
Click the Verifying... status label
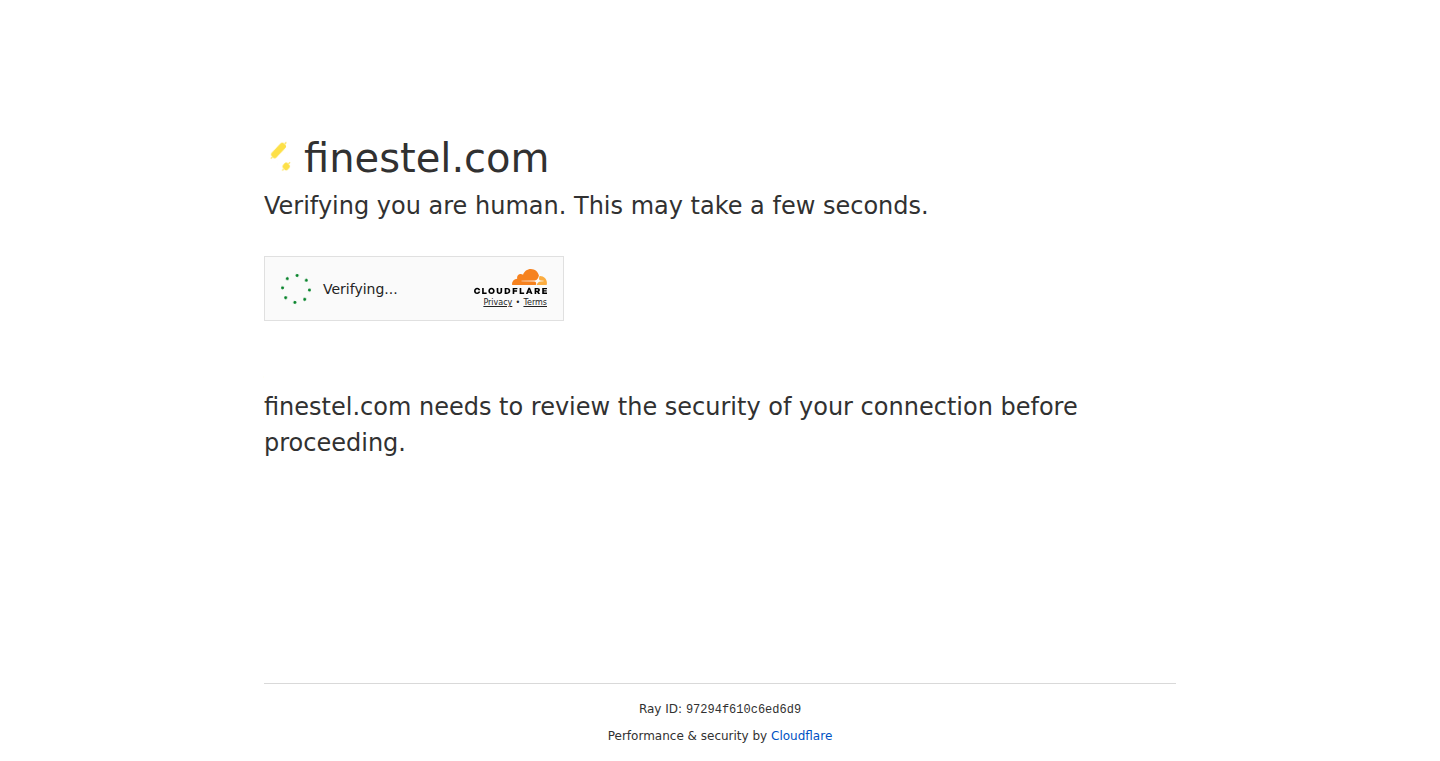coord(360,289)
